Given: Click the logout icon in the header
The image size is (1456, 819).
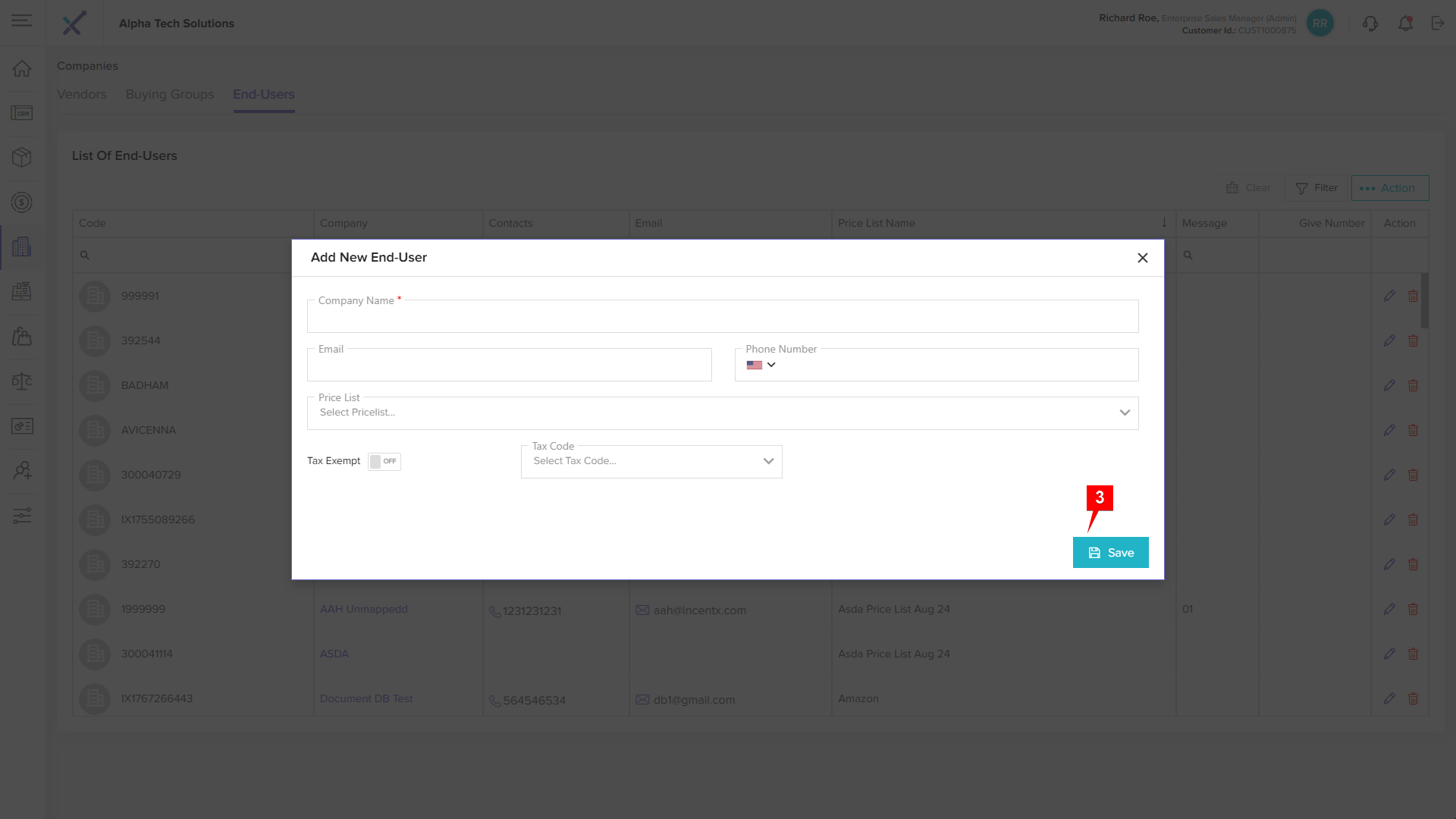Looking at the screenshot, I should (1438, 24).
